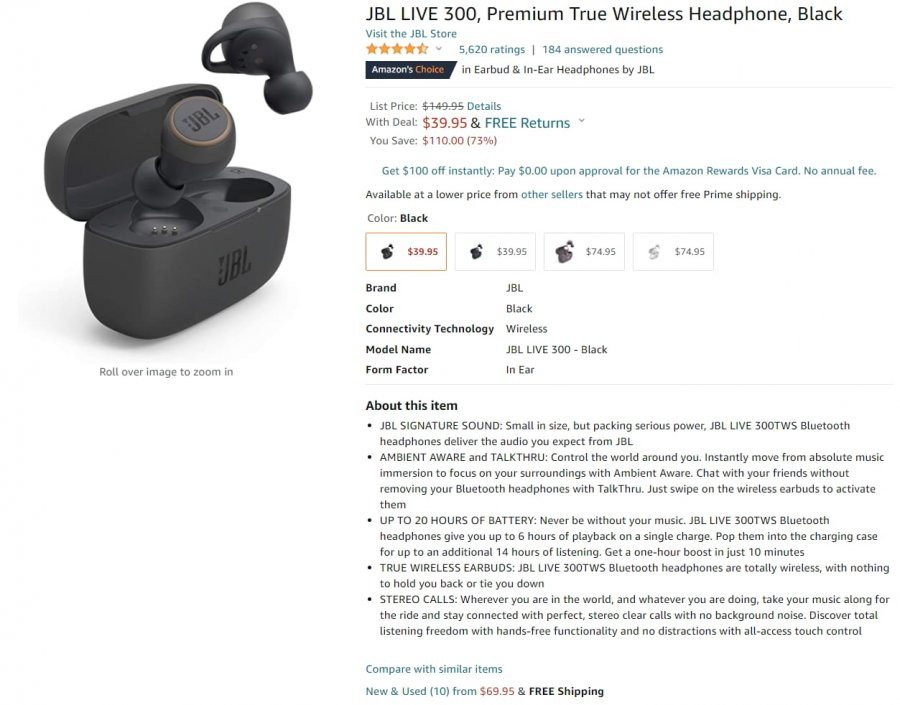Click the Amazon's Choice badge
900x705 pixels.
[x=410, y=69]
